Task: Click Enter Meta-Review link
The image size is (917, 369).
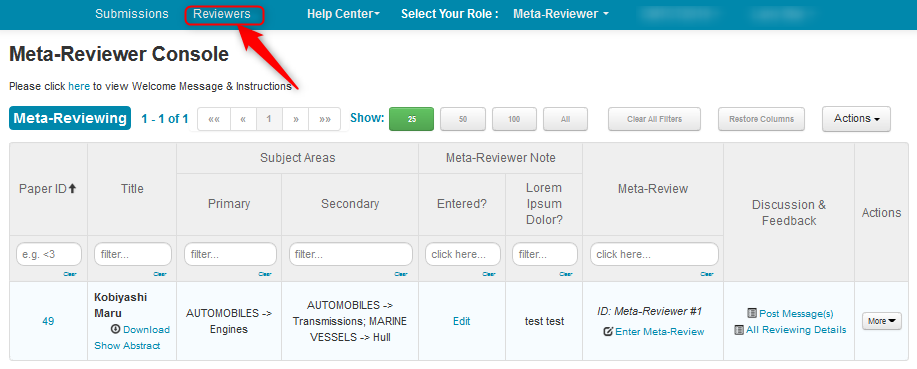Action: coord(660,332)
